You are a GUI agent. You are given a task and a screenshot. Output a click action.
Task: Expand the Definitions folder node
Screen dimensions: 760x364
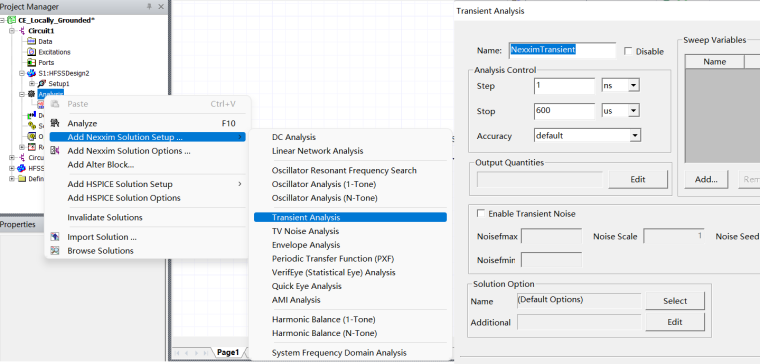[13, 178]
